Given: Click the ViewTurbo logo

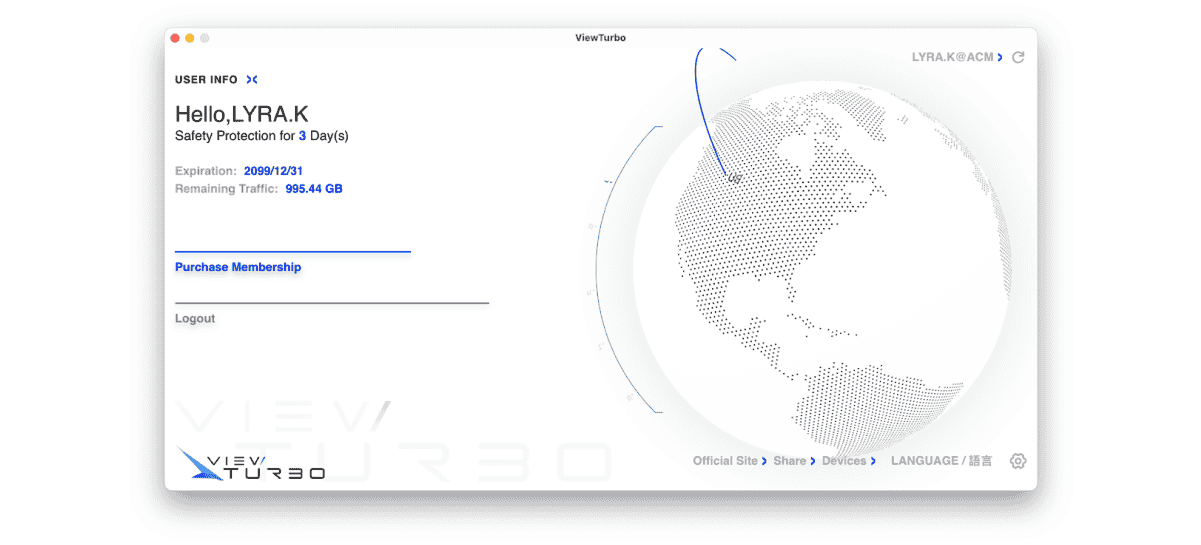Looking at the screenshot, I should pos(251,463).
